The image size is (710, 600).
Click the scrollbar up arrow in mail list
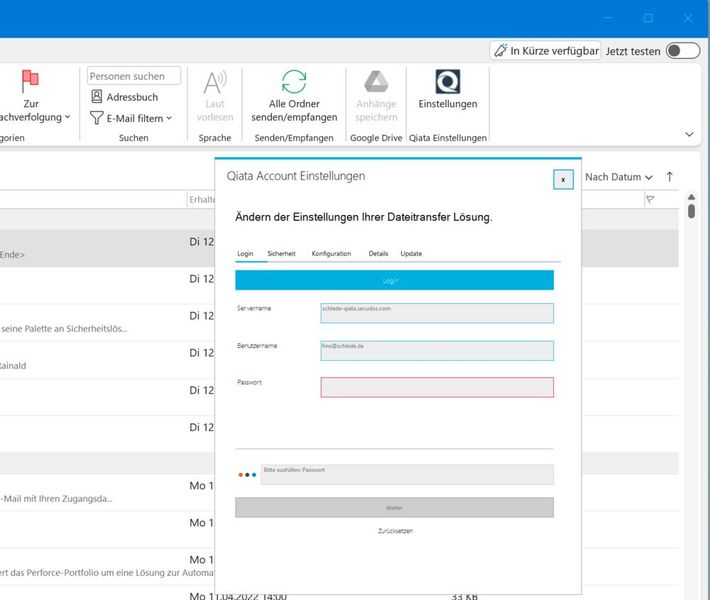click(691, 197)
